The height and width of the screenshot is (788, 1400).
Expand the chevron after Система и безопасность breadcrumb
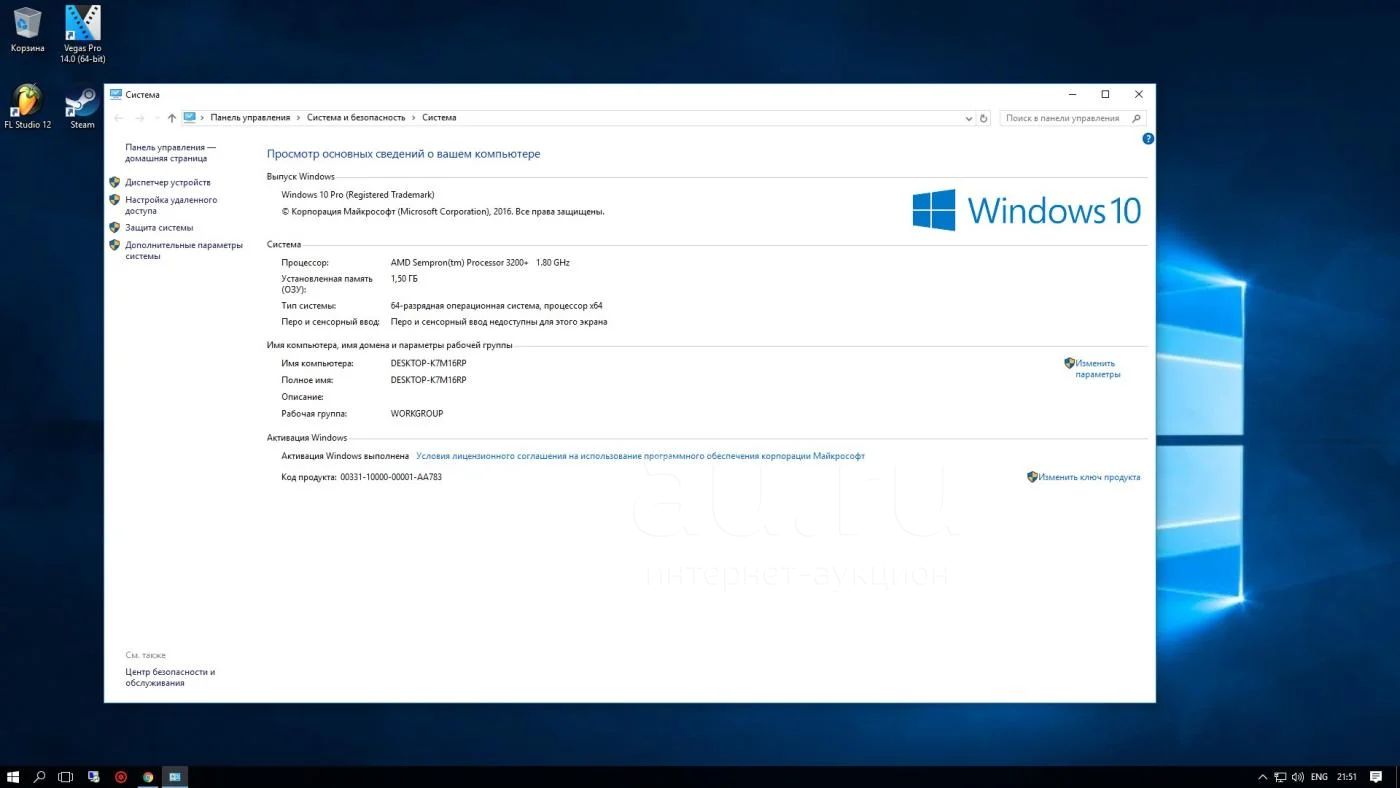tap(414, 118)
